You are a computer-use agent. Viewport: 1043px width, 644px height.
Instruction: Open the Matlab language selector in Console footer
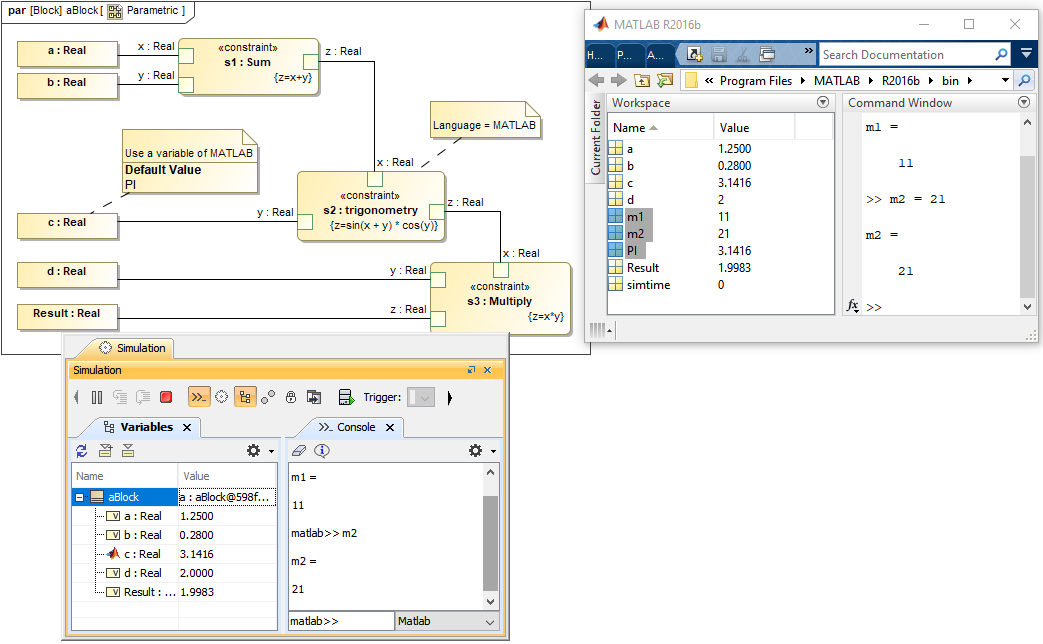tap(447, 621)
